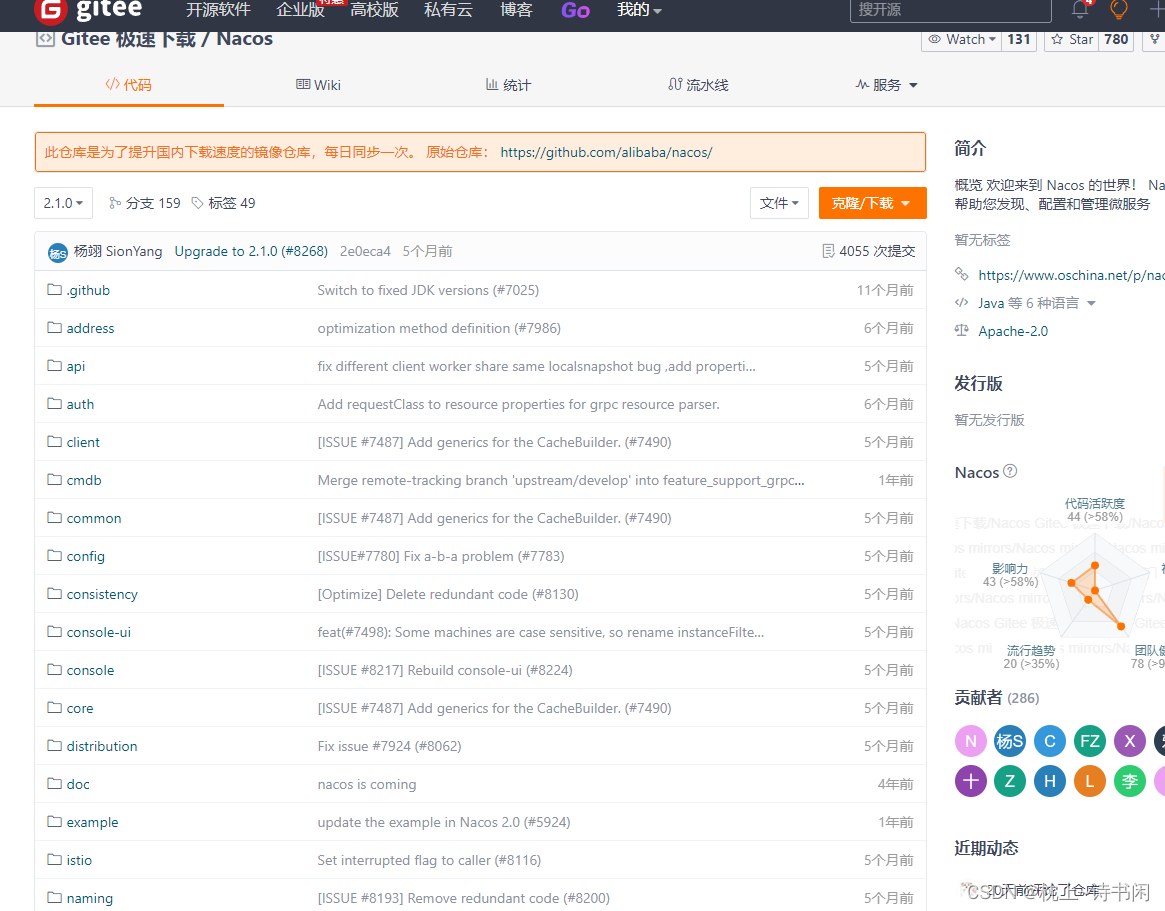This screenshot has height=911, width=1165.
Task: Open the 'Fix issue #7924 (#8062)' commit message
Action: point(389,746)
